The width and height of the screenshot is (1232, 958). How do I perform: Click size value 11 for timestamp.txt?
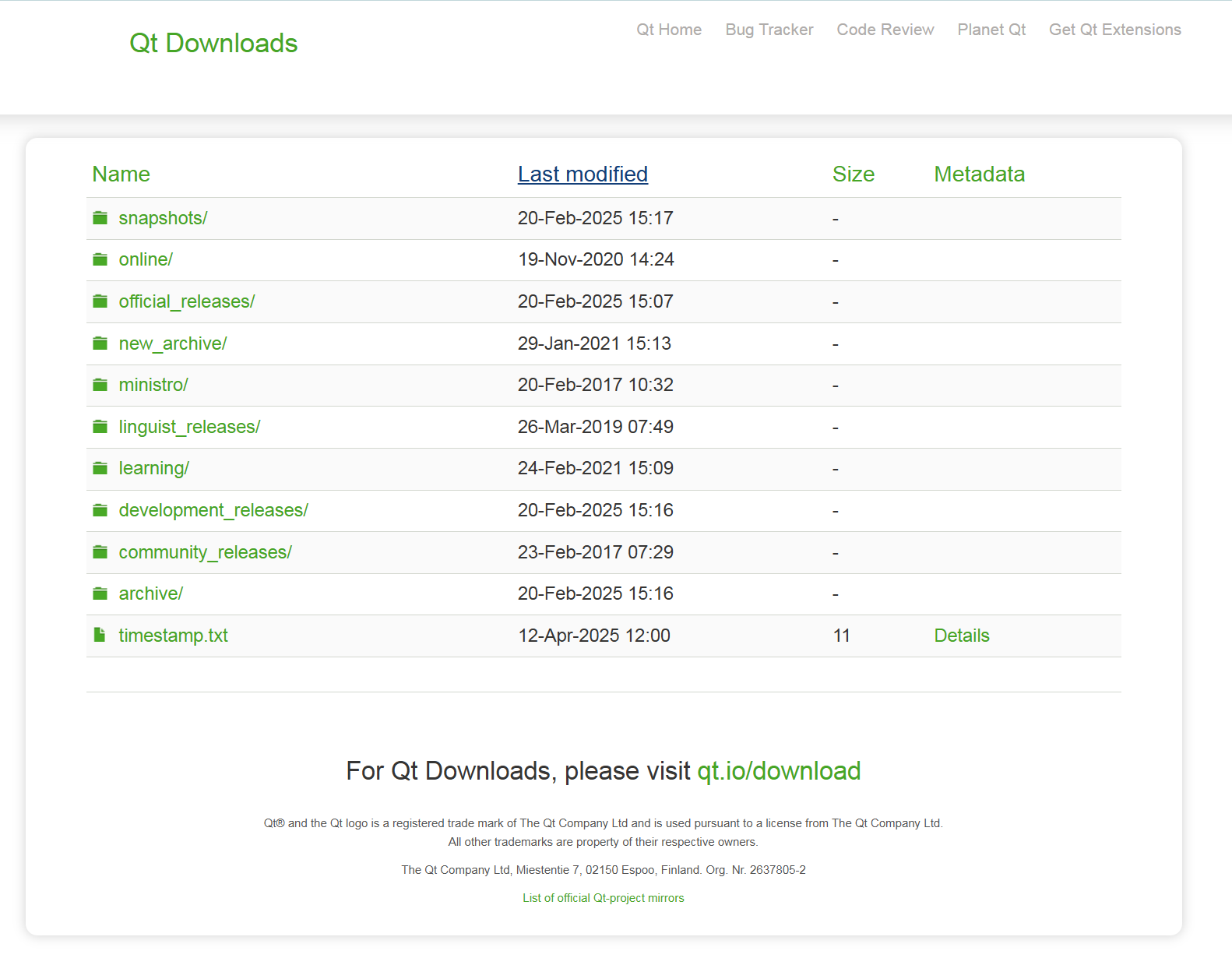tap(842, 636)
